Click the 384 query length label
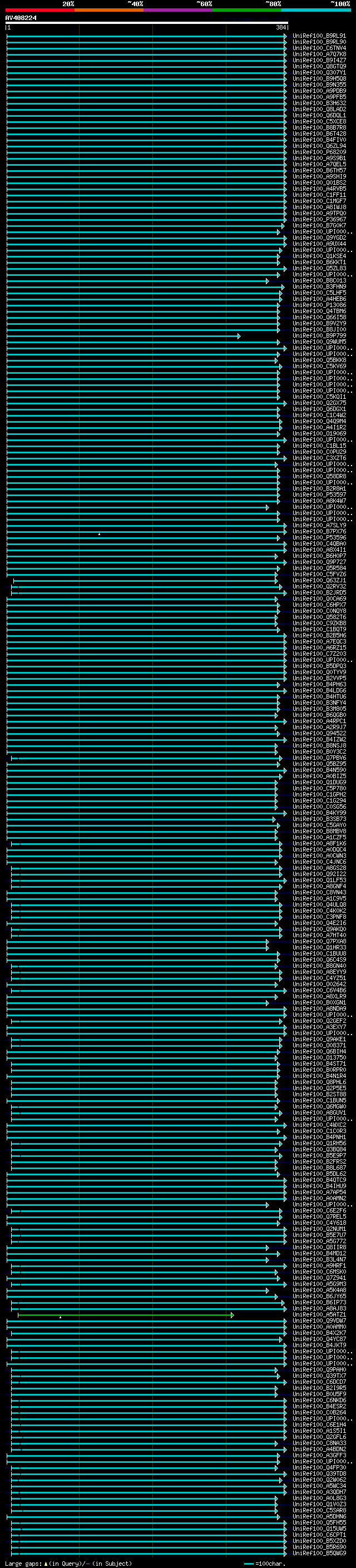Screen dimensions: 356x1568 [280, 27]
